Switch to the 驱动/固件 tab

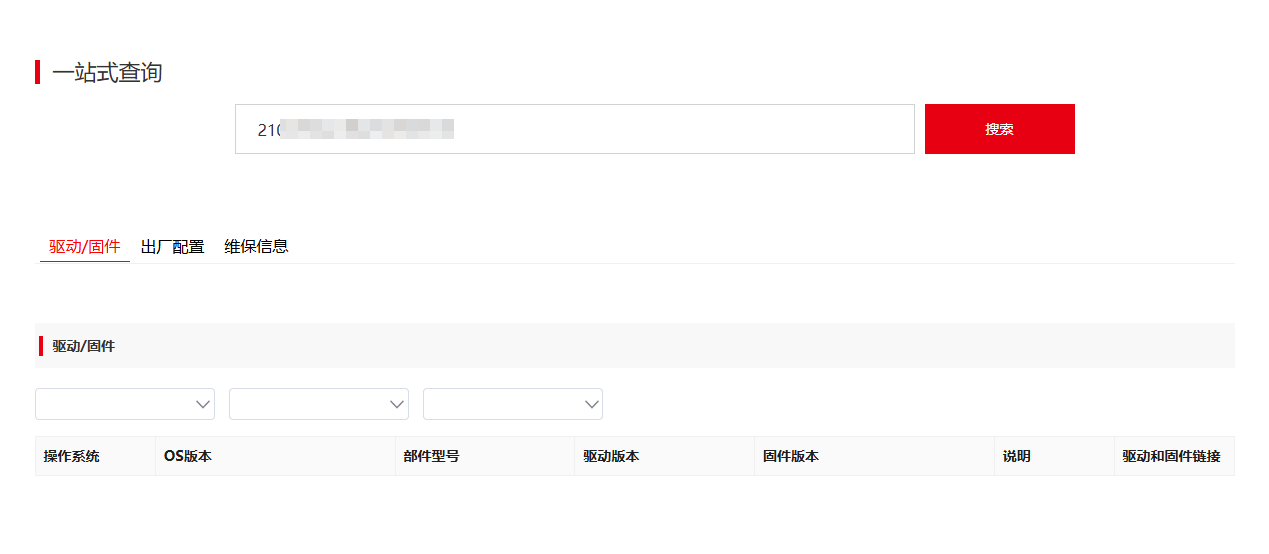click(x=85, y=247)
